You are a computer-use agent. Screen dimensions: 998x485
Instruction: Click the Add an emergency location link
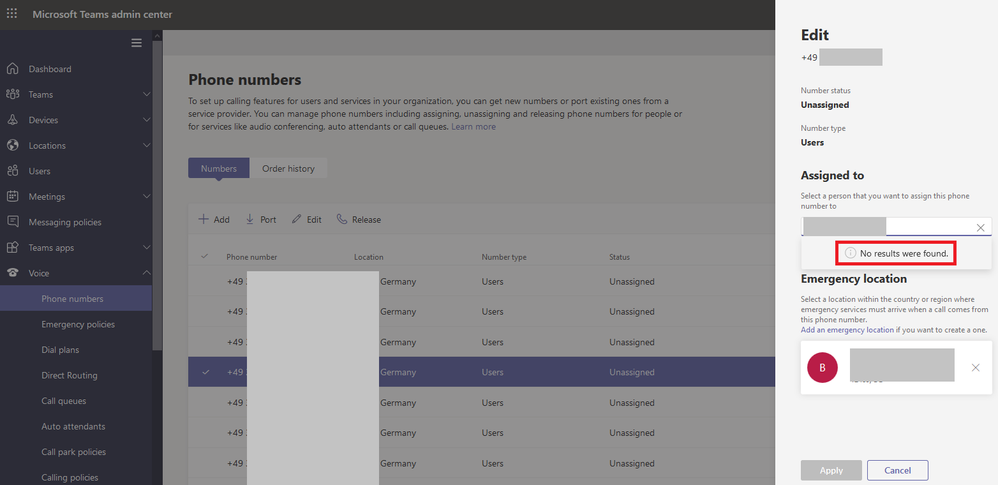click(847, 330)
